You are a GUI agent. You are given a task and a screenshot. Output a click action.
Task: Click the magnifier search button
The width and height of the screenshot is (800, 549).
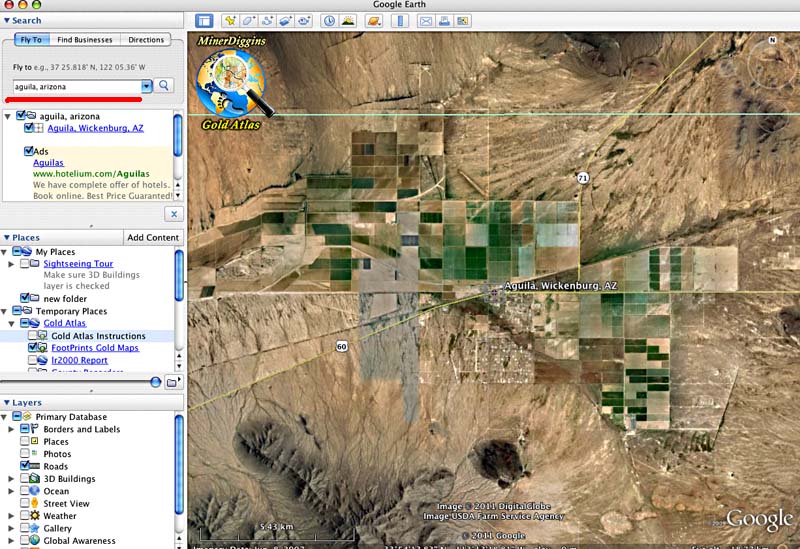click(x=164, y=86)
